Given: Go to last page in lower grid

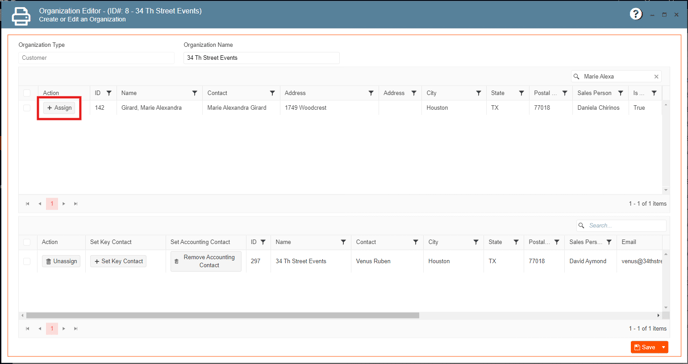Looking at the screenshot, I should (x=75, y=328).
